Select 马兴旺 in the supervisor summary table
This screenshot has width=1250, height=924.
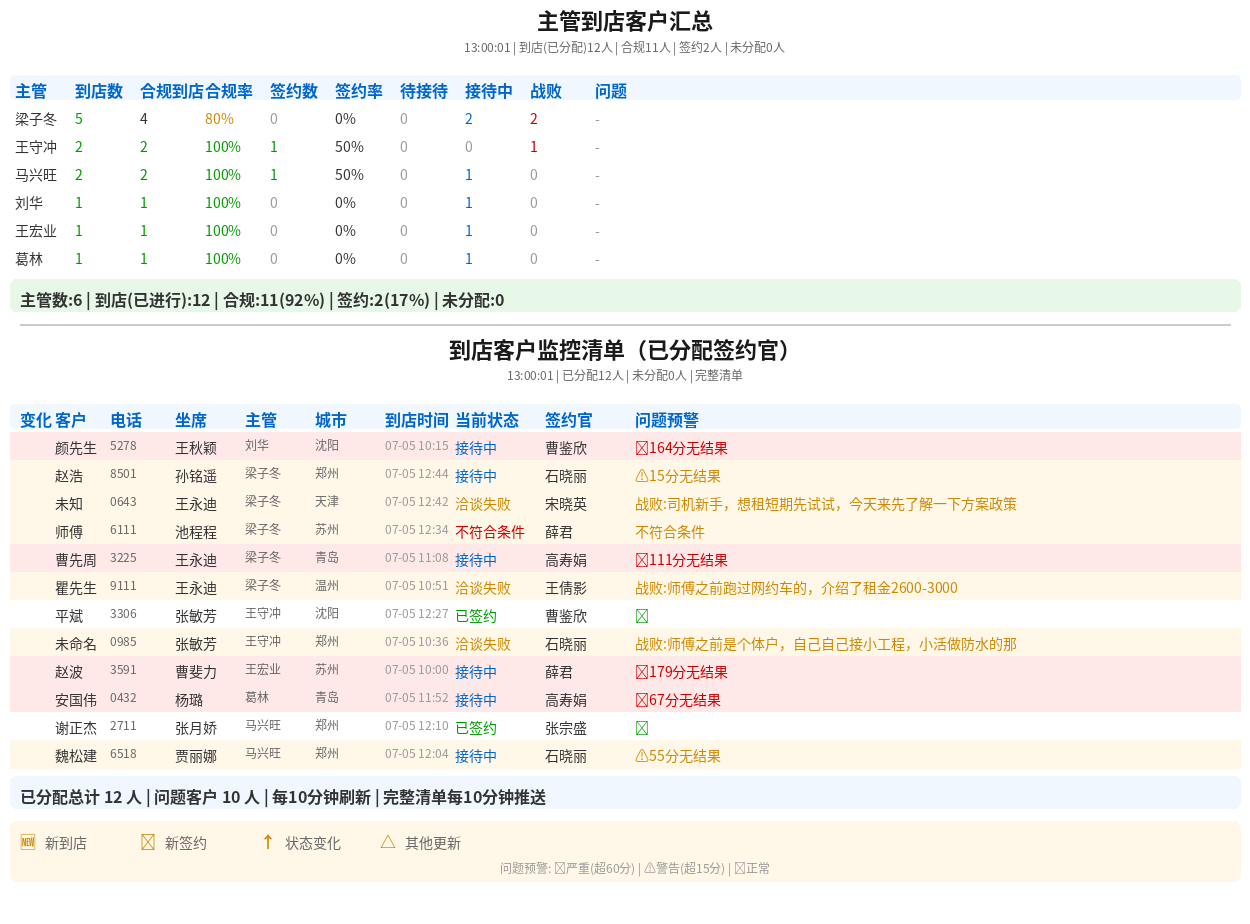coord(36,175)
